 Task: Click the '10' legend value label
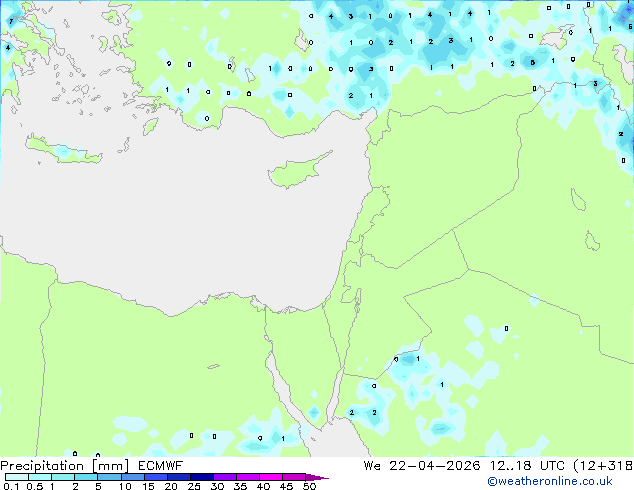pos(125,486)
